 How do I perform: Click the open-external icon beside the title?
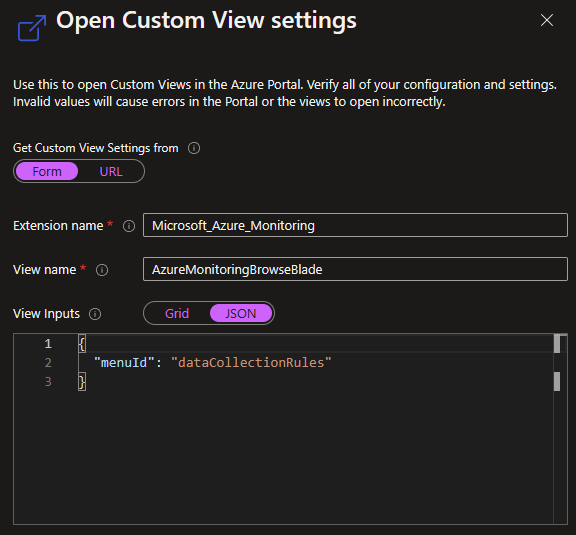[x=32, y=28]
